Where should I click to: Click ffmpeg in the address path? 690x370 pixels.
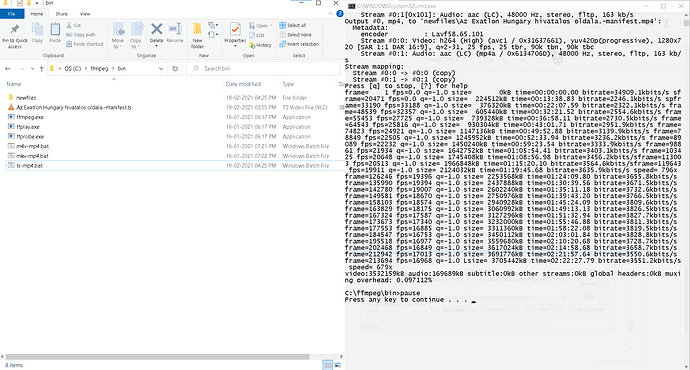[99, 69]
